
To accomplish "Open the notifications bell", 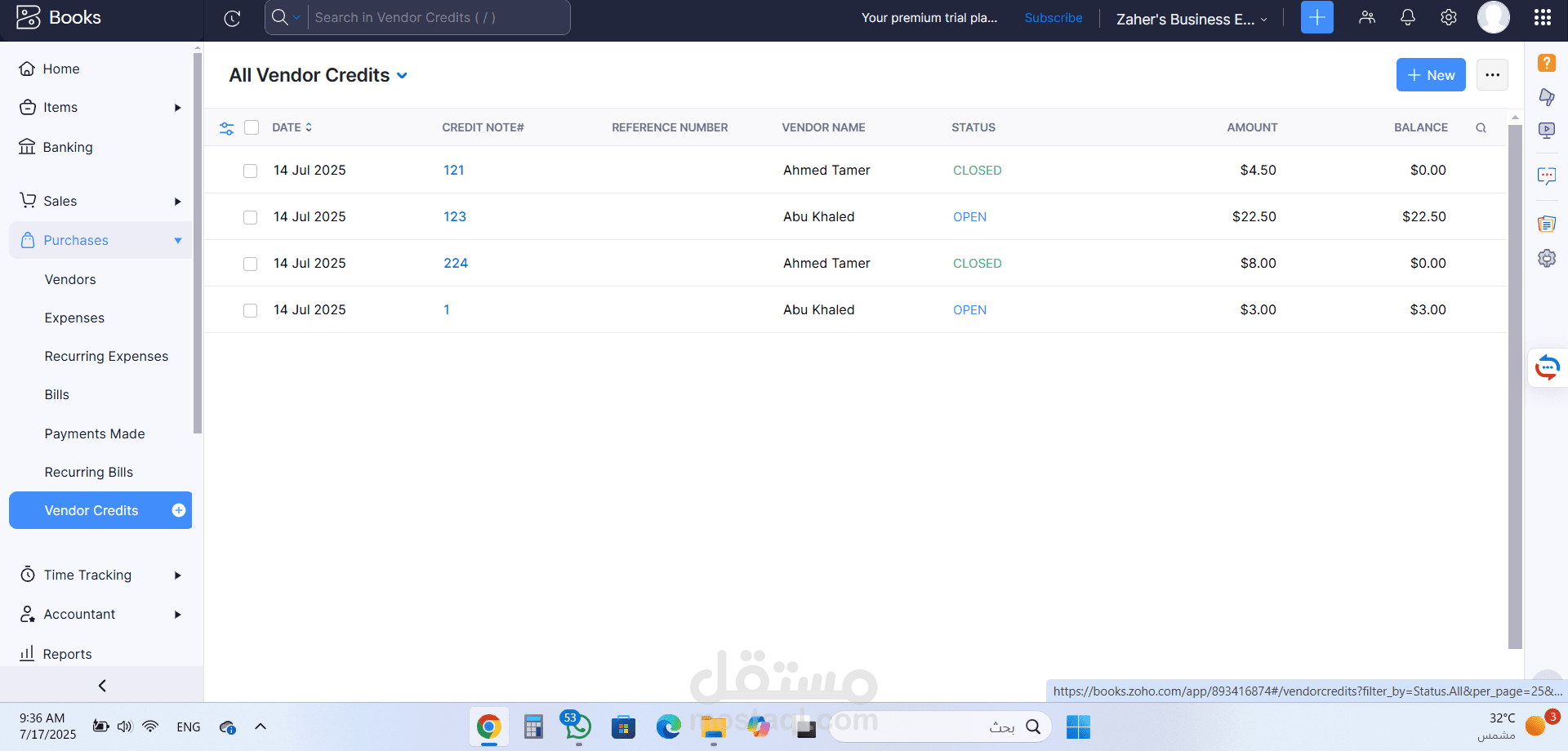I will [x=1407, y=17].
